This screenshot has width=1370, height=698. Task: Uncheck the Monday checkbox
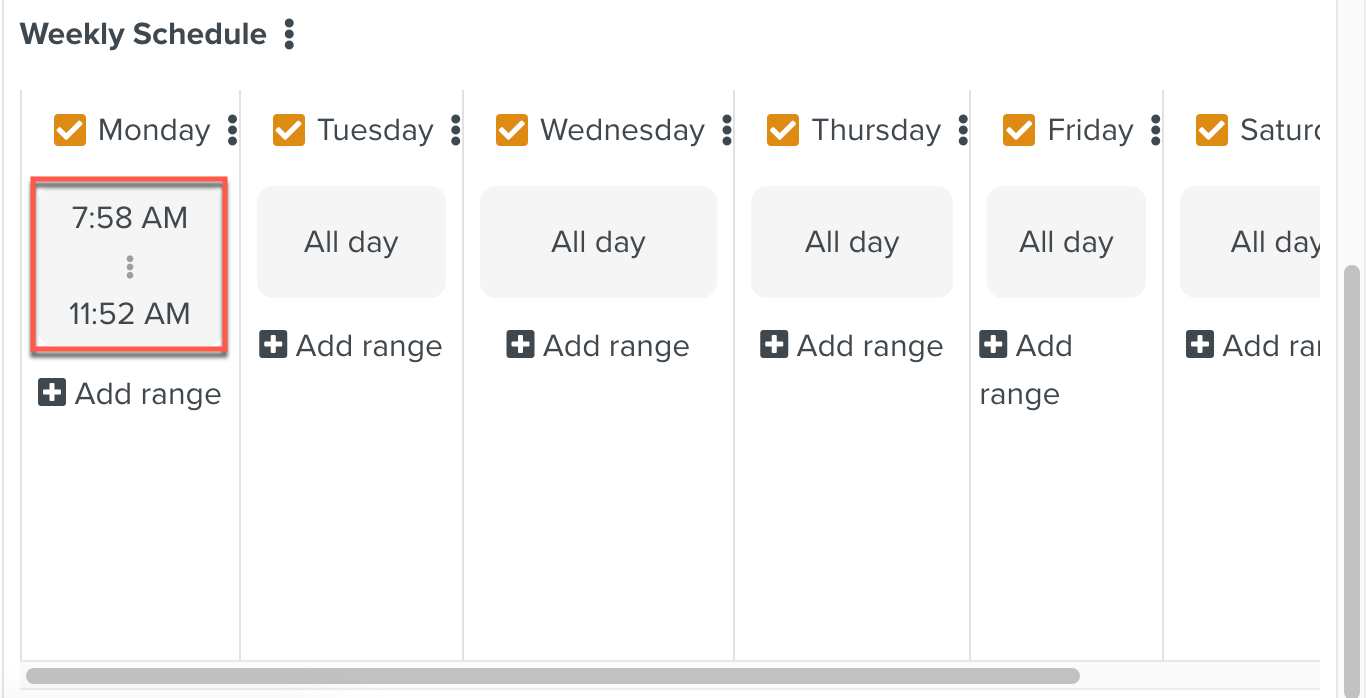tap(70, 130)
